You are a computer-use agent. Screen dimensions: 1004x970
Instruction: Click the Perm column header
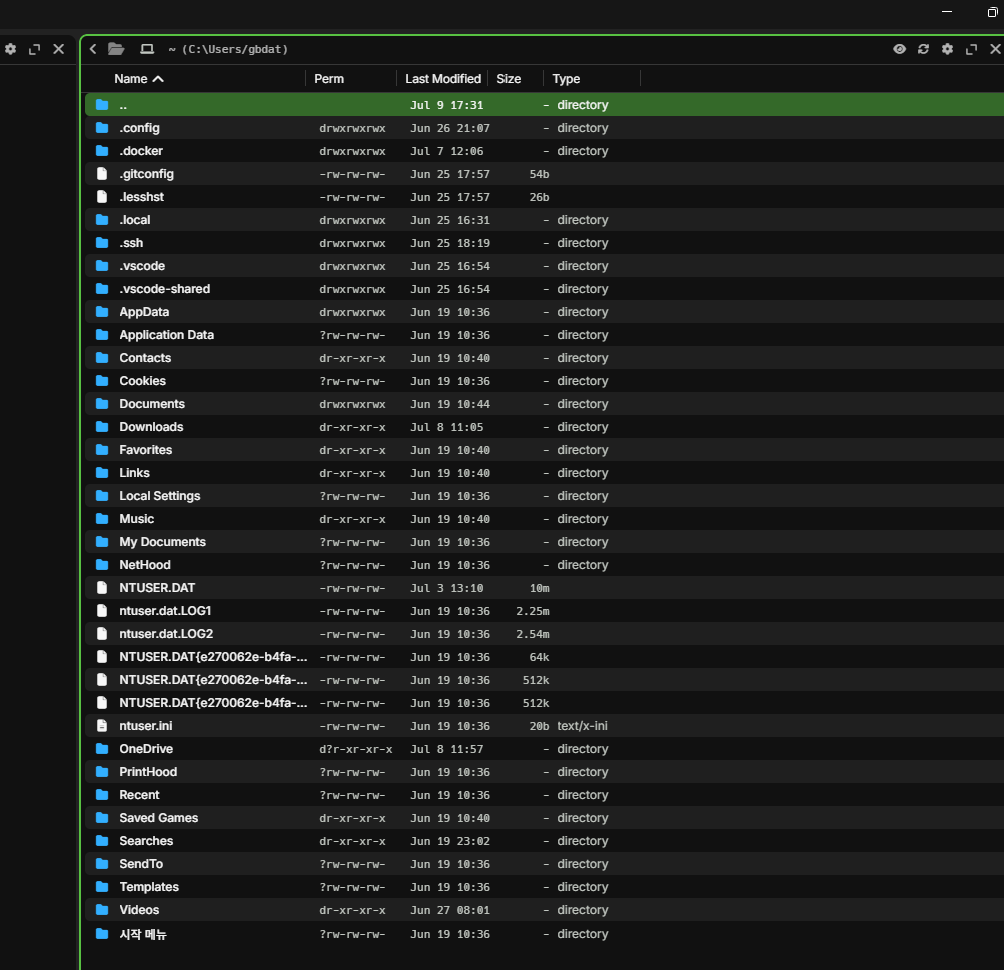coord(328,79)
